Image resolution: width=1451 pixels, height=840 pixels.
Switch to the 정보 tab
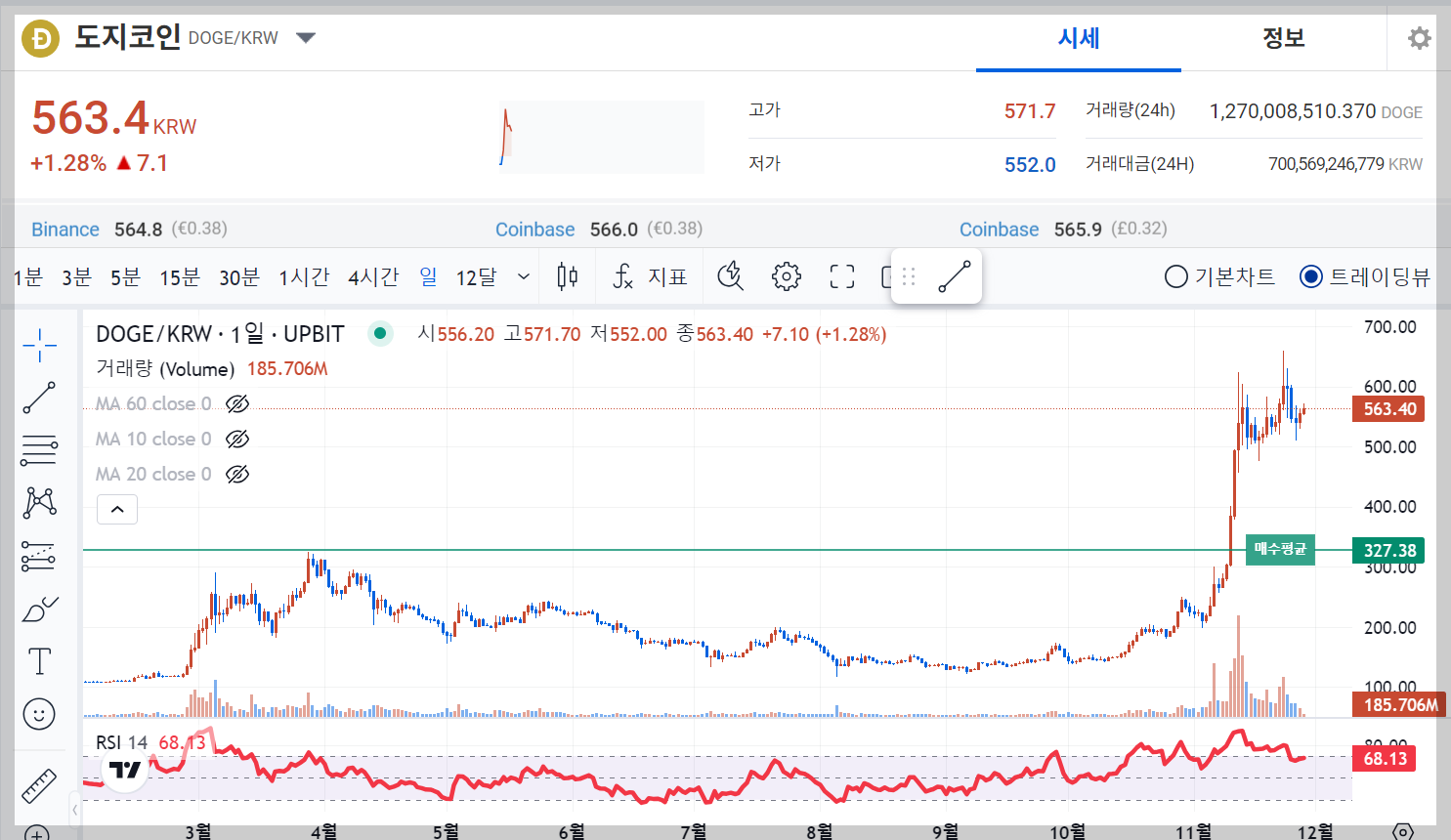(x=1284, y=38)
